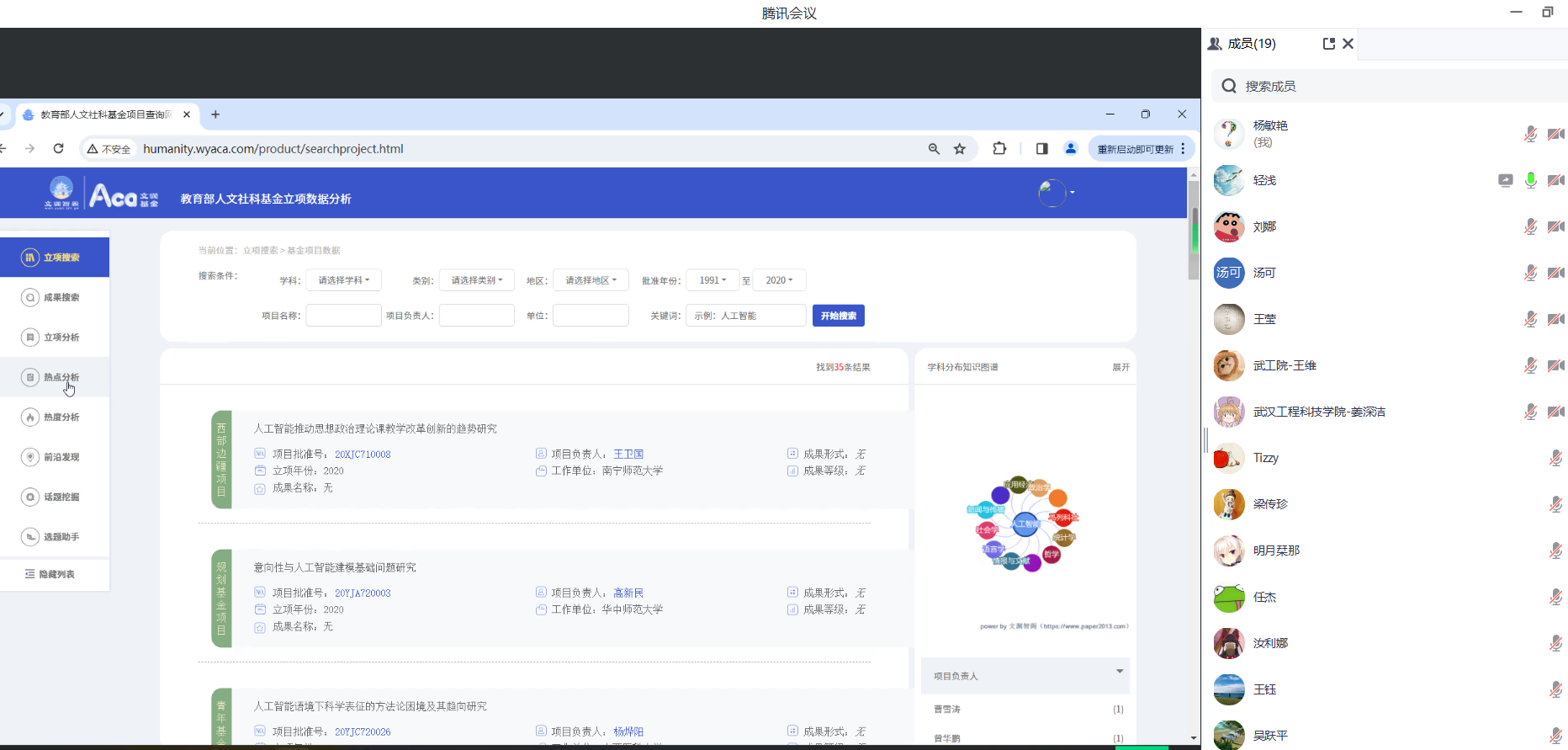Click the browser profile avatar icon
Screen dimensions: 1568x750
coord(1071,149)
